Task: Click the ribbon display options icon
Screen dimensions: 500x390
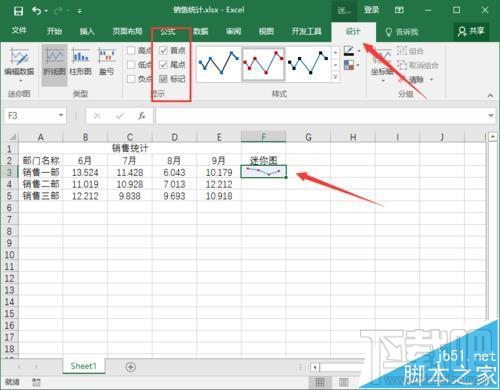Action: (399, 10)
